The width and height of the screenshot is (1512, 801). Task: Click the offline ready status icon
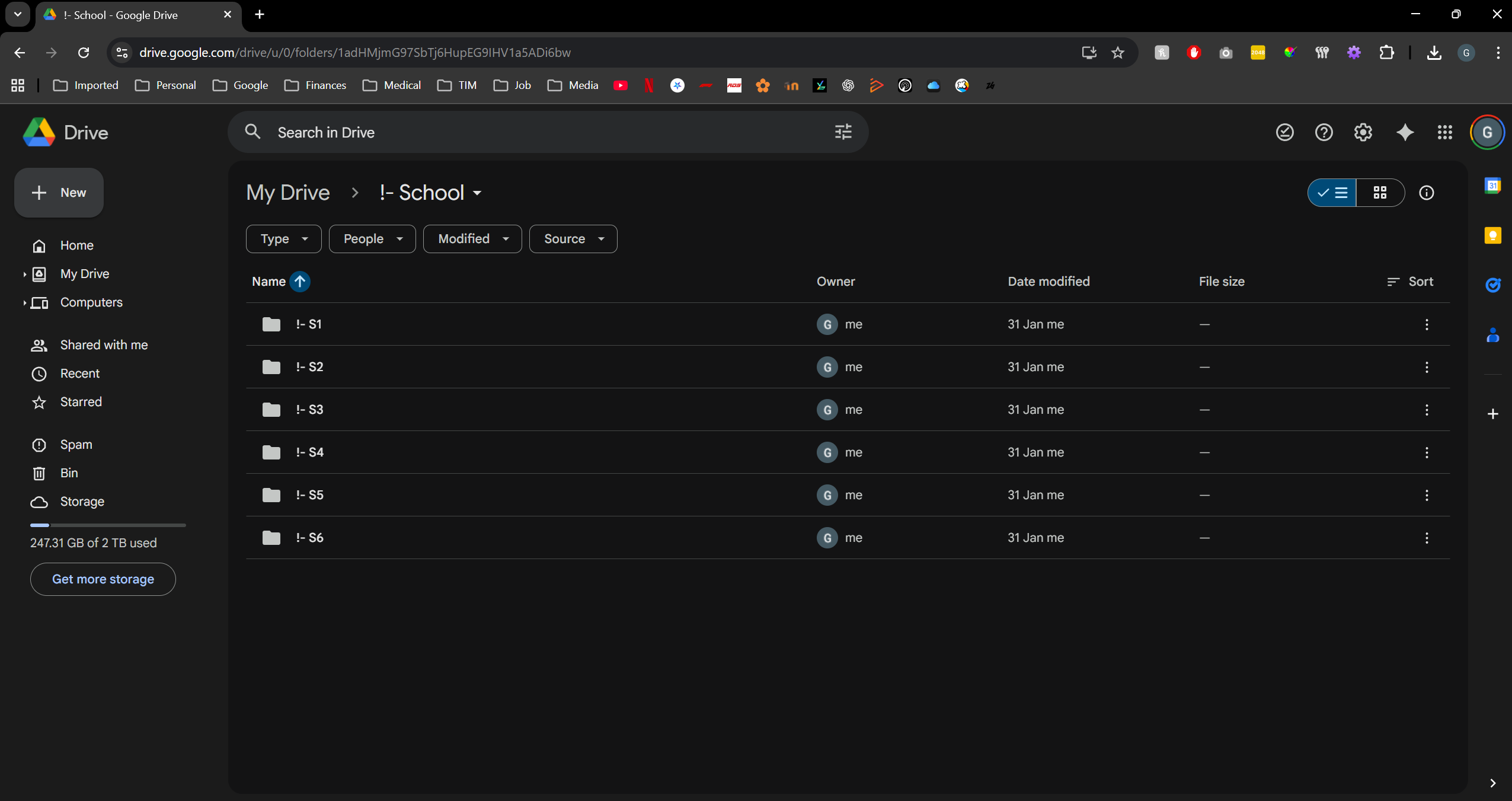pos(1284,132)
